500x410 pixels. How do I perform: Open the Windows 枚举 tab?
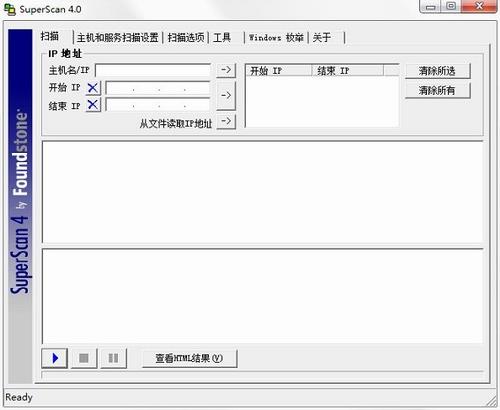[x=276, y=38]
